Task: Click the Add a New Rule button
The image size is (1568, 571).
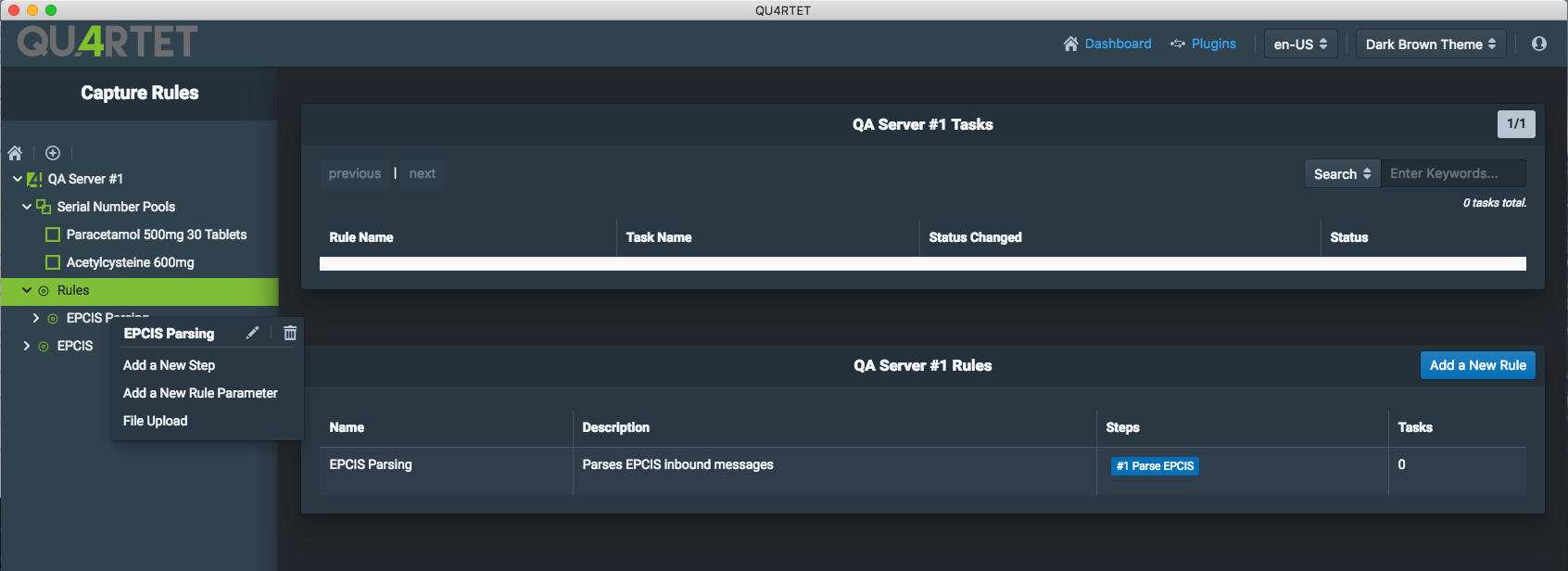Action: 1478,365
